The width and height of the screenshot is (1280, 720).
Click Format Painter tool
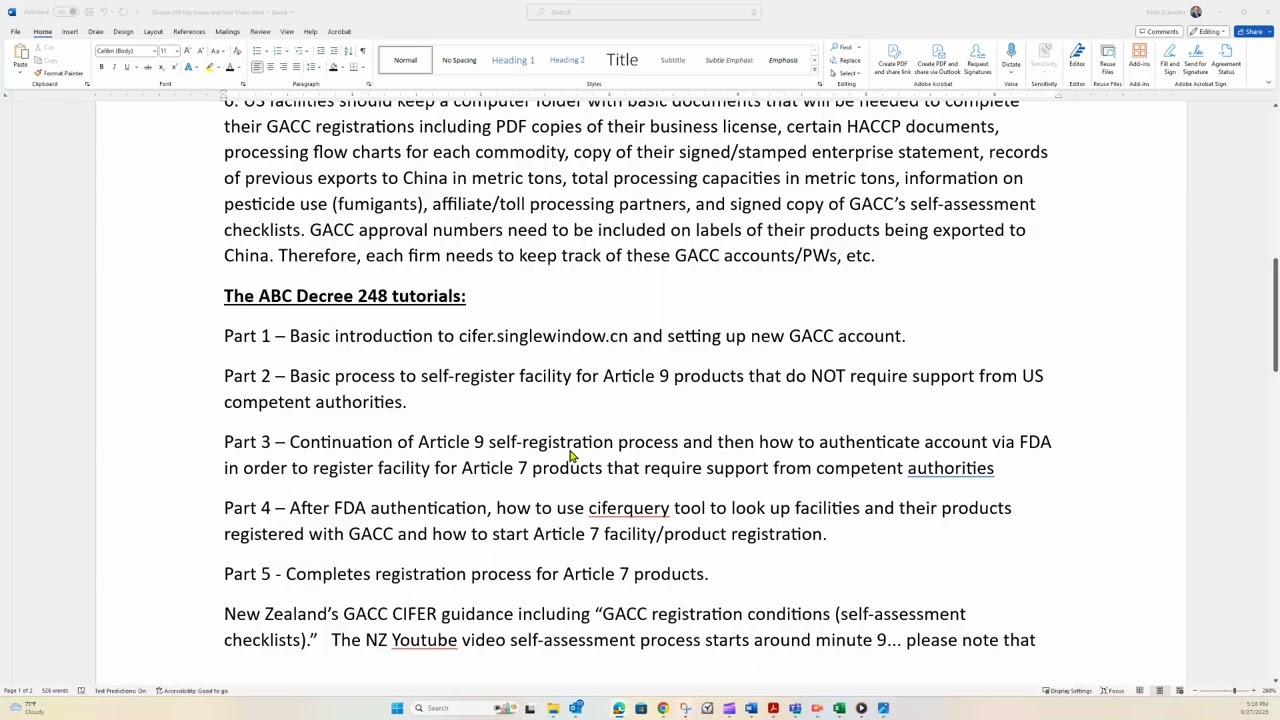point(58,73)
